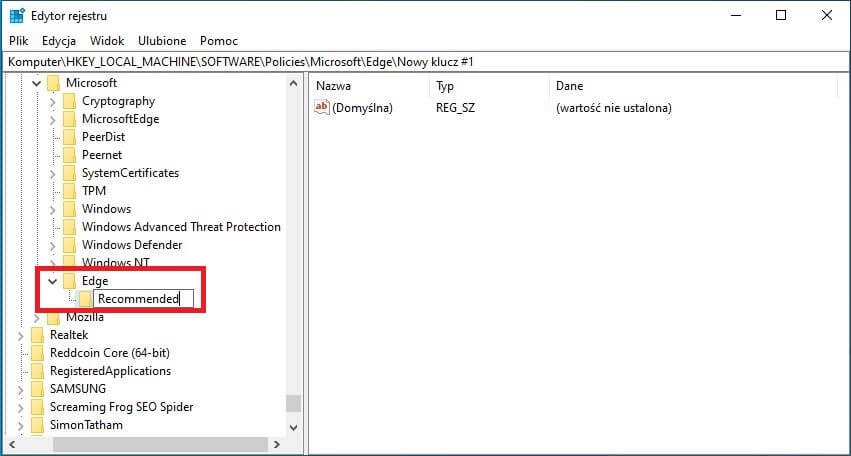Expand the Mozilla key
This screenshot has height=456, width=851.
pos(37,318)
